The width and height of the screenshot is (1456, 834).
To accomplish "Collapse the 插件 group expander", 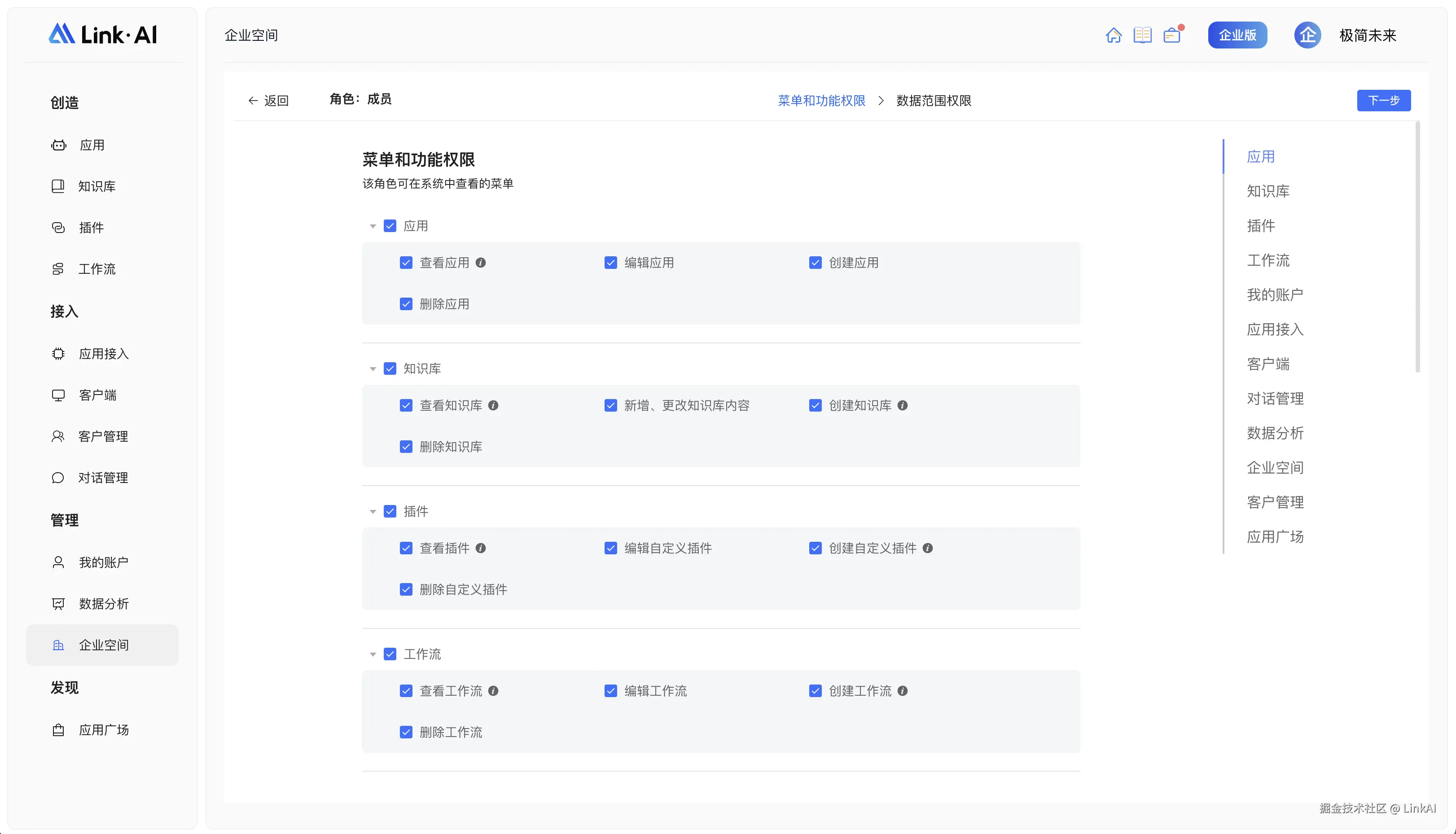I will 373,511.
